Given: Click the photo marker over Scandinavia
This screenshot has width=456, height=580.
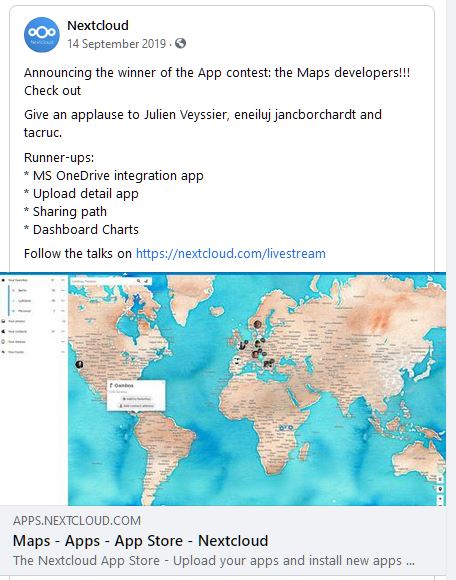Looking at the screenshot, I should (x=257, y=324).
